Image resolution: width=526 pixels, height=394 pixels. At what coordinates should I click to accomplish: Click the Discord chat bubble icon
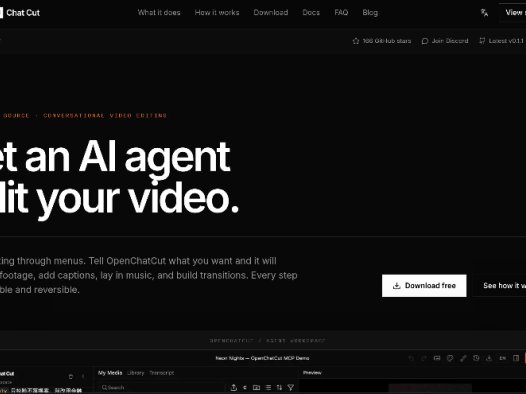(425, 41)
